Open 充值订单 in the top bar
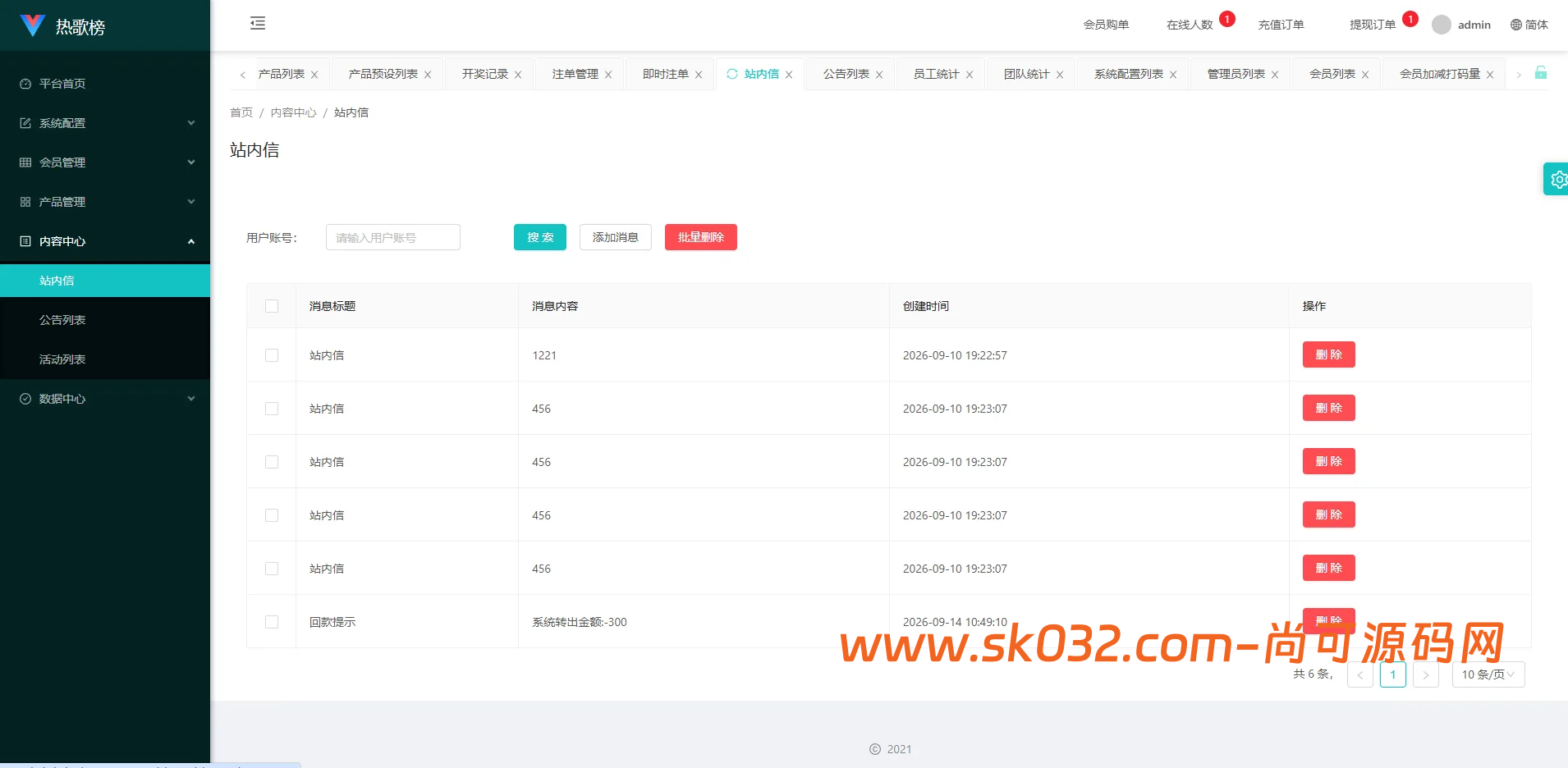Image resolution: width=1568 pixels, height=768 pixels. (x=1281, y=25)
